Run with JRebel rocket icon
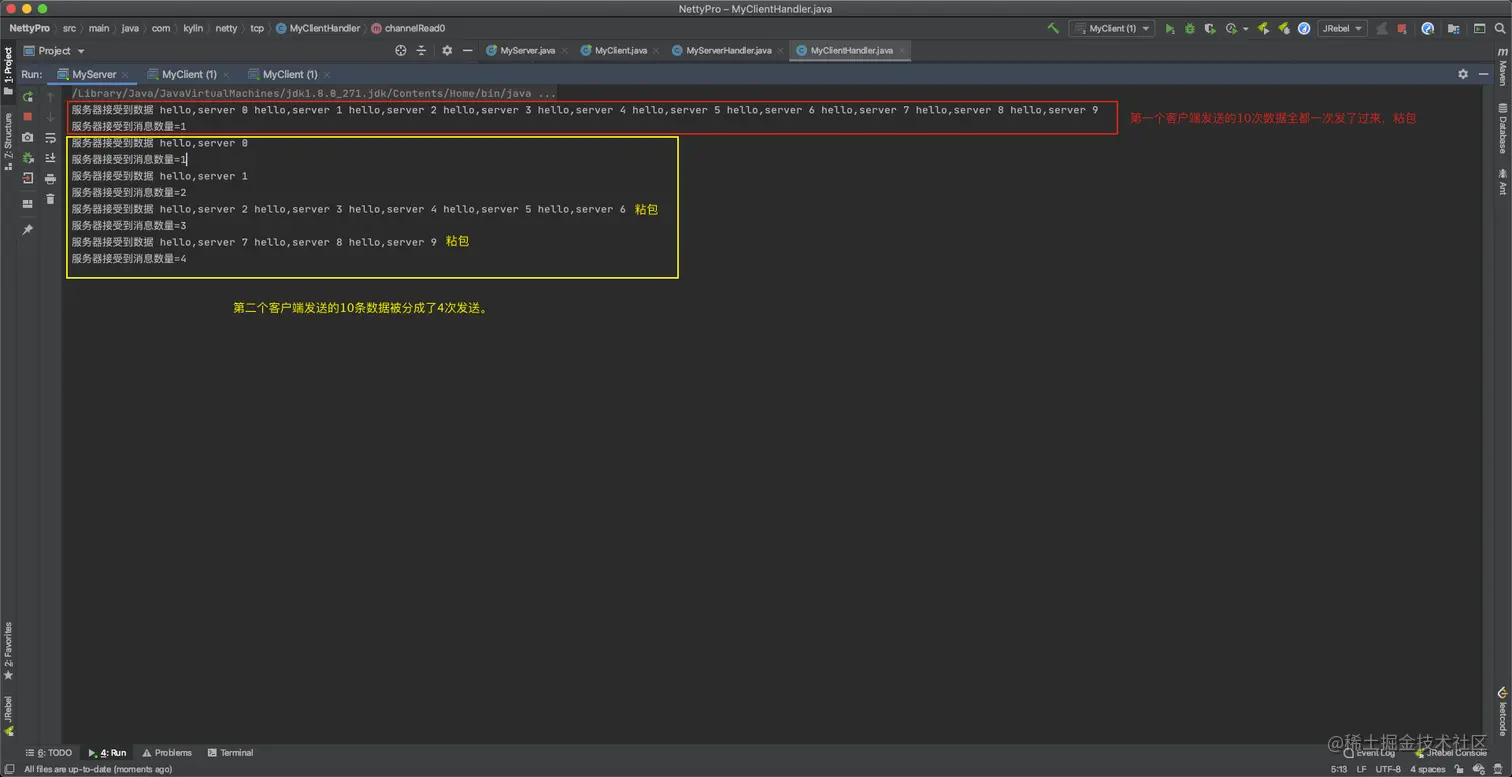This screenshot has height=777, width=1512. 1263,29
